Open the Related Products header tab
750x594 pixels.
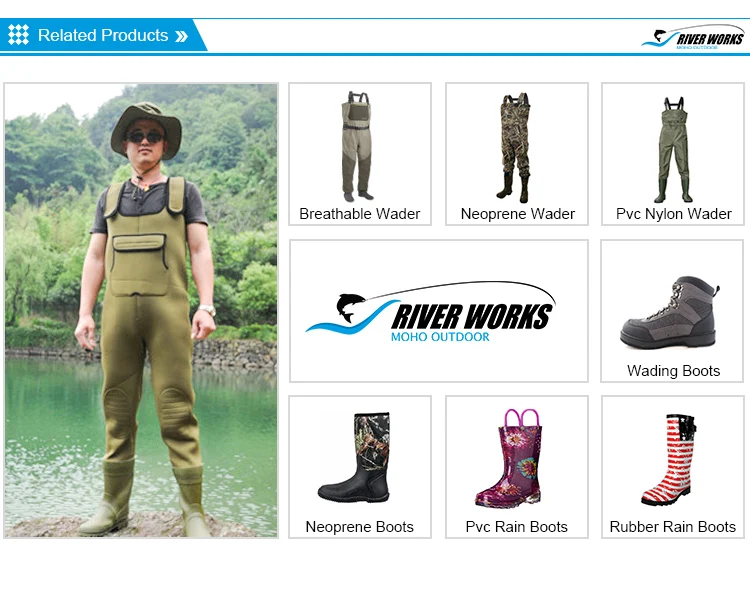tap(103, 35)
